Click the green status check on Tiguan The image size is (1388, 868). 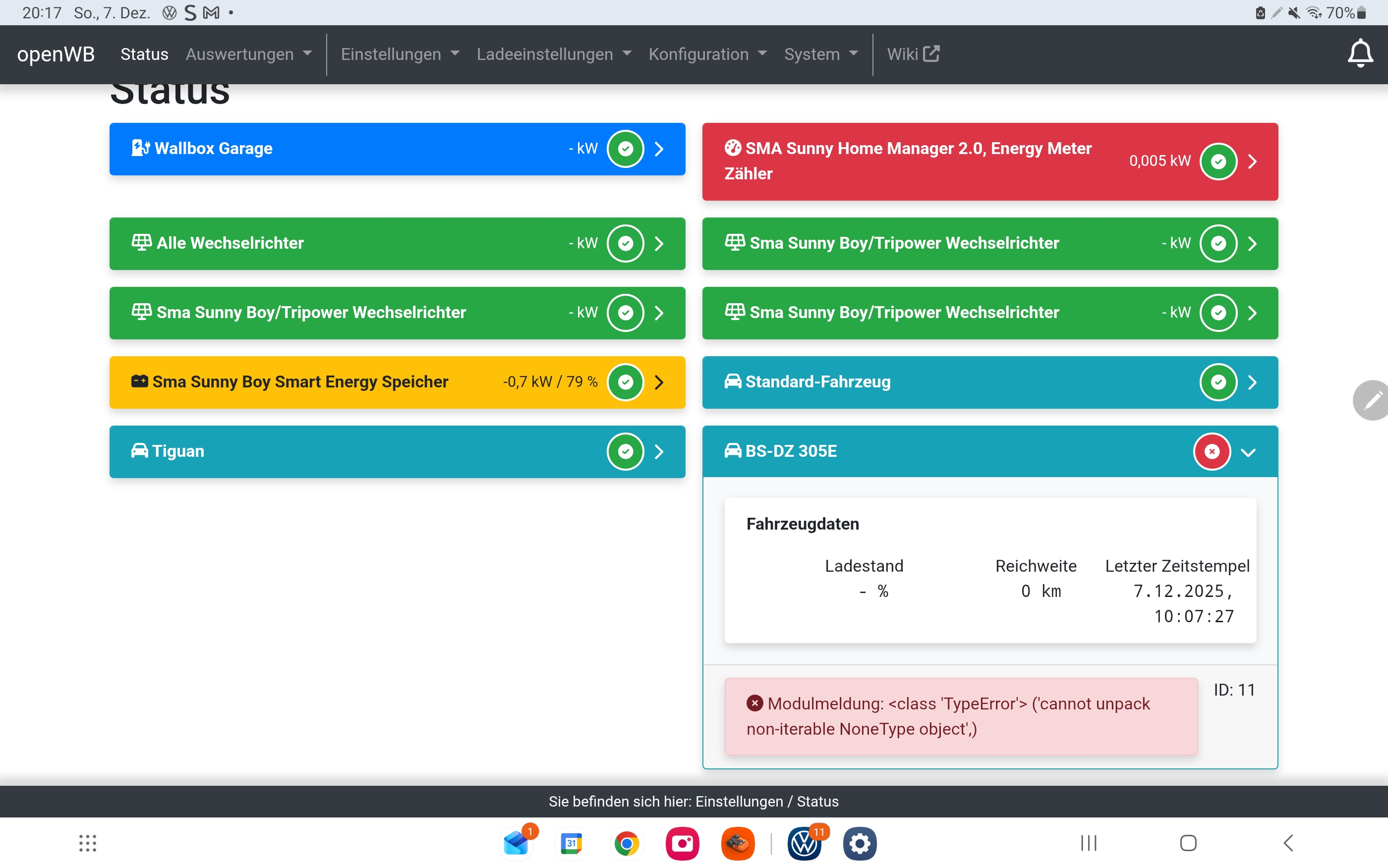click(x=626, y=452)
